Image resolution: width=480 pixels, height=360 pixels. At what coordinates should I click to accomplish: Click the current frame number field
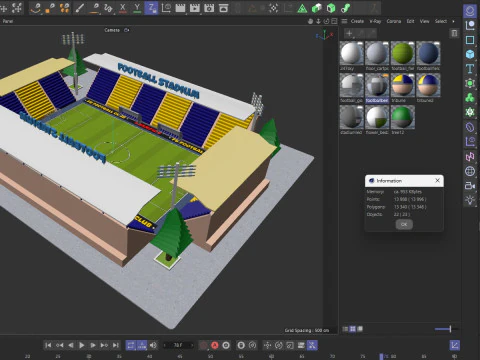click(x=179, y=345)
